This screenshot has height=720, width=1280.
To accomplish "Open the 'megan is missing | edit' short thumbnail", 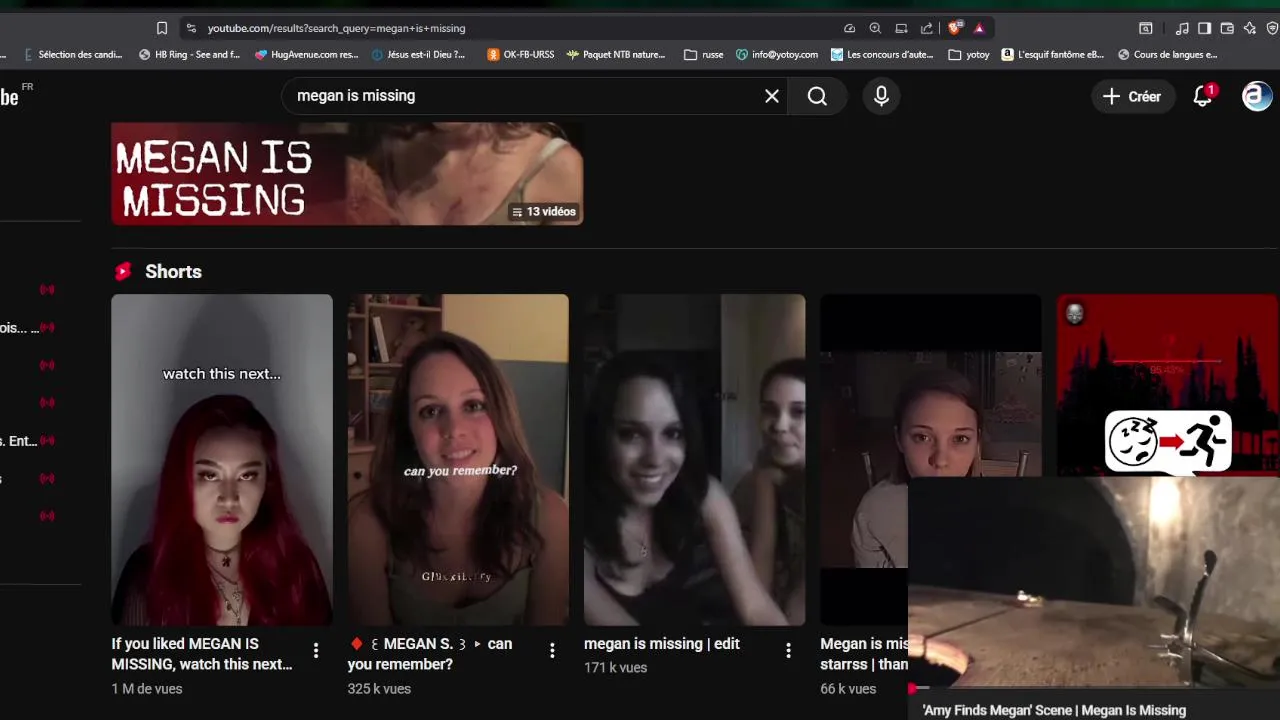I will click(694, 460).
